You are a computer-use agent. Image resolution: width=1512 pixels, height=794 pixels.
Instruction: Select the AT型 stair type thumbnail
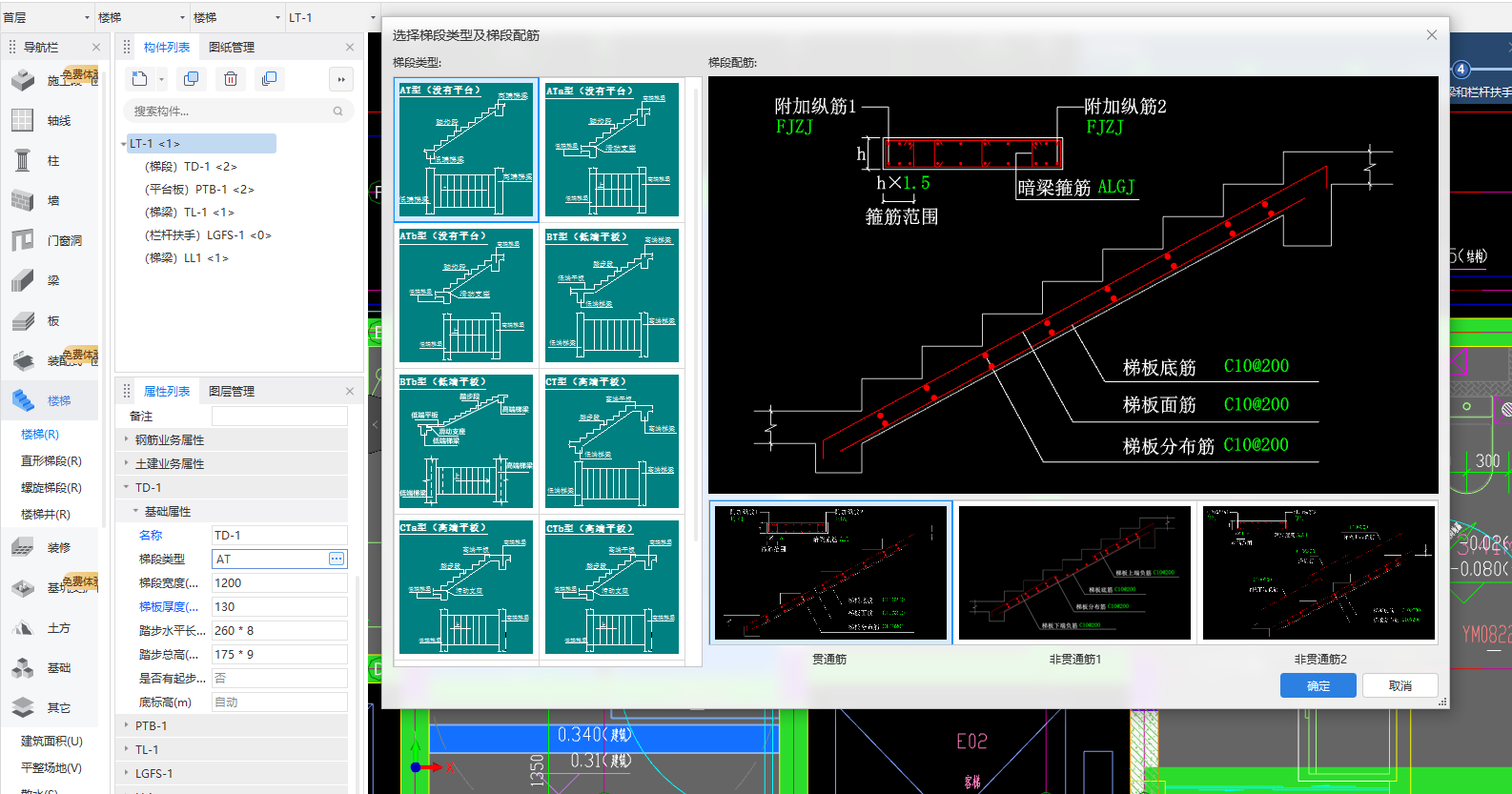point(466,151)
